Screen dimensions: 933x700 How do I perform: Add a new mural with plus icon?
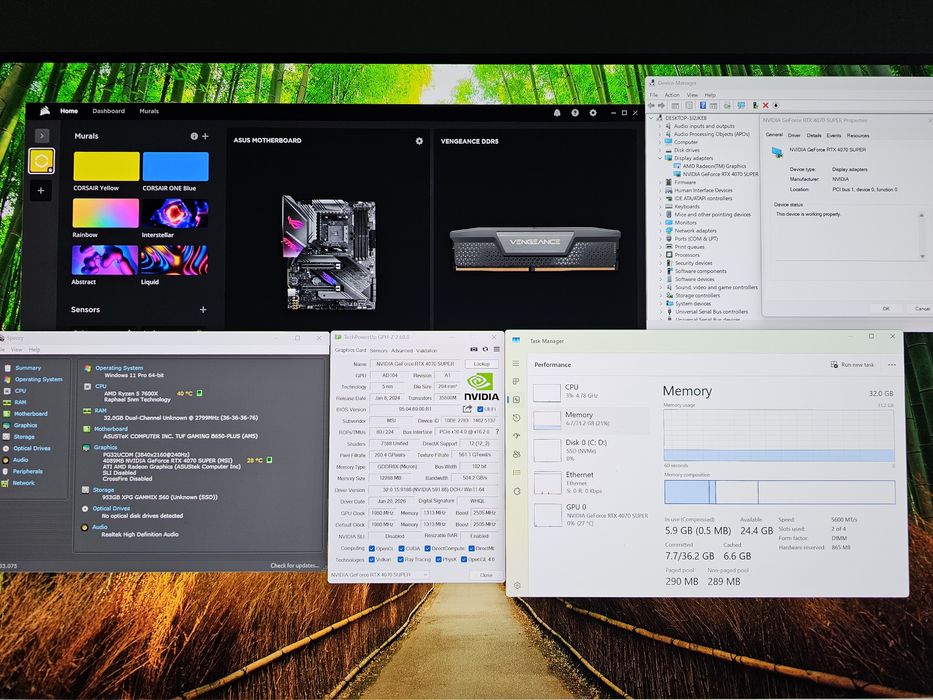205,136
